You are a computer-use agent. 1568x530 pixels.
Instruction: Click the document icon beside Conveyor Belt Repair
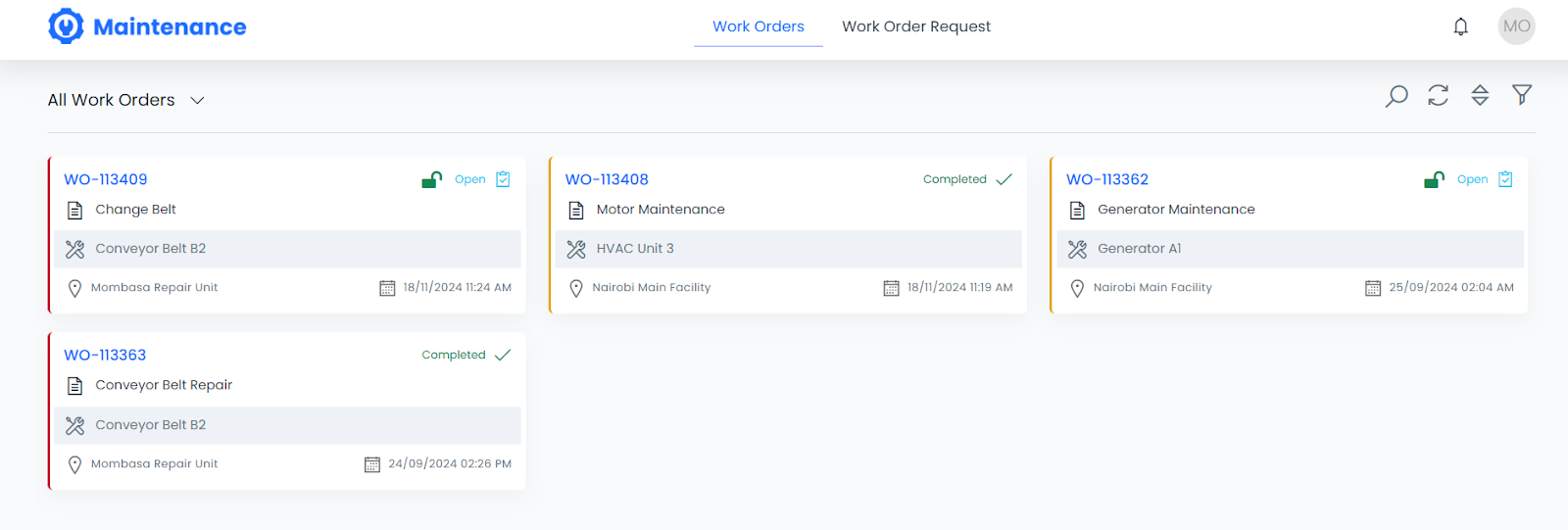click(74, 386)
